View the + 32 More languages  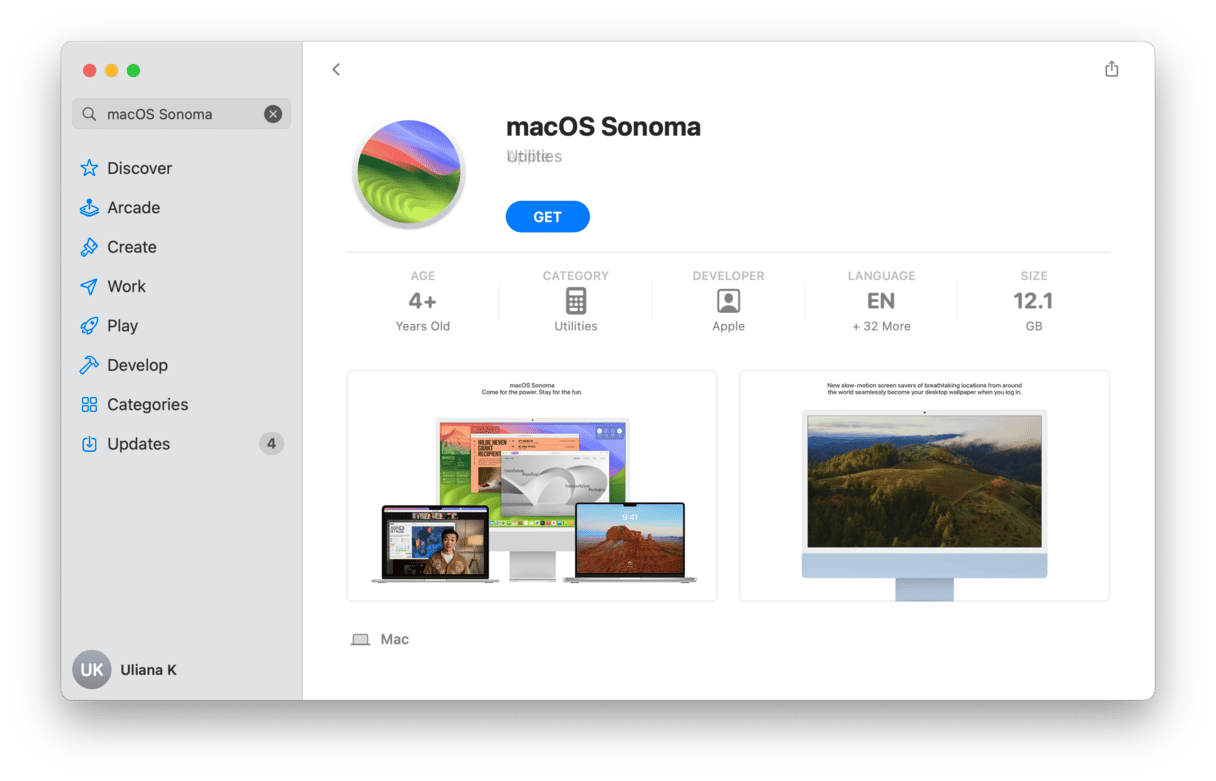[x=881, y=326]
